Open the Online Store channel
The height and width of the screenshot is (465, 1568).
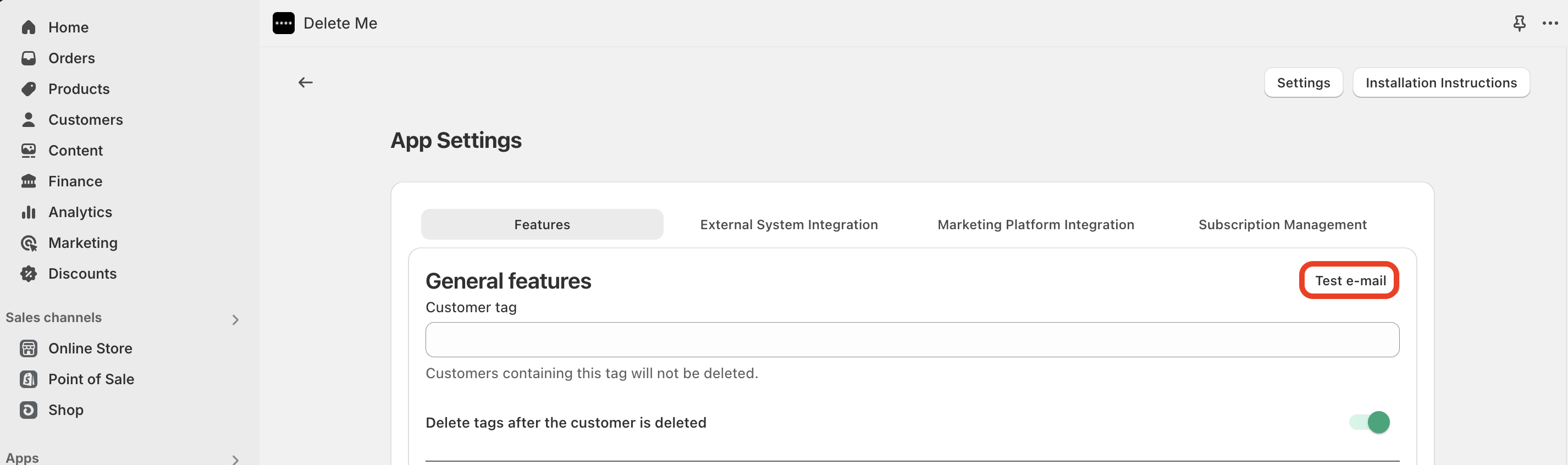point(90,348)
